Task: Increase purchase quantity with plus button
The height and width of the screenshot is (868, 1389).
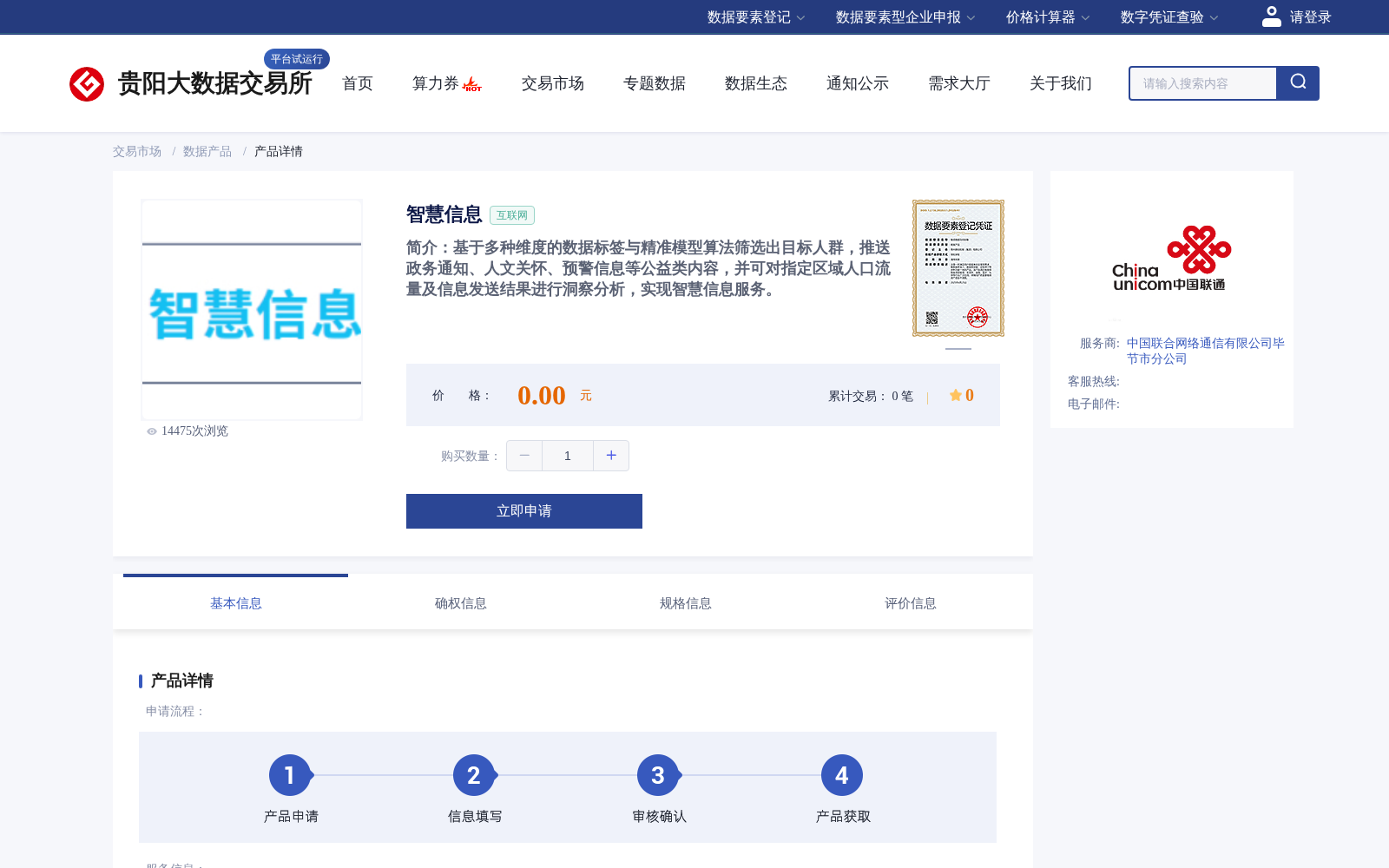Action: pyautogui.click(x=611, y=456)
